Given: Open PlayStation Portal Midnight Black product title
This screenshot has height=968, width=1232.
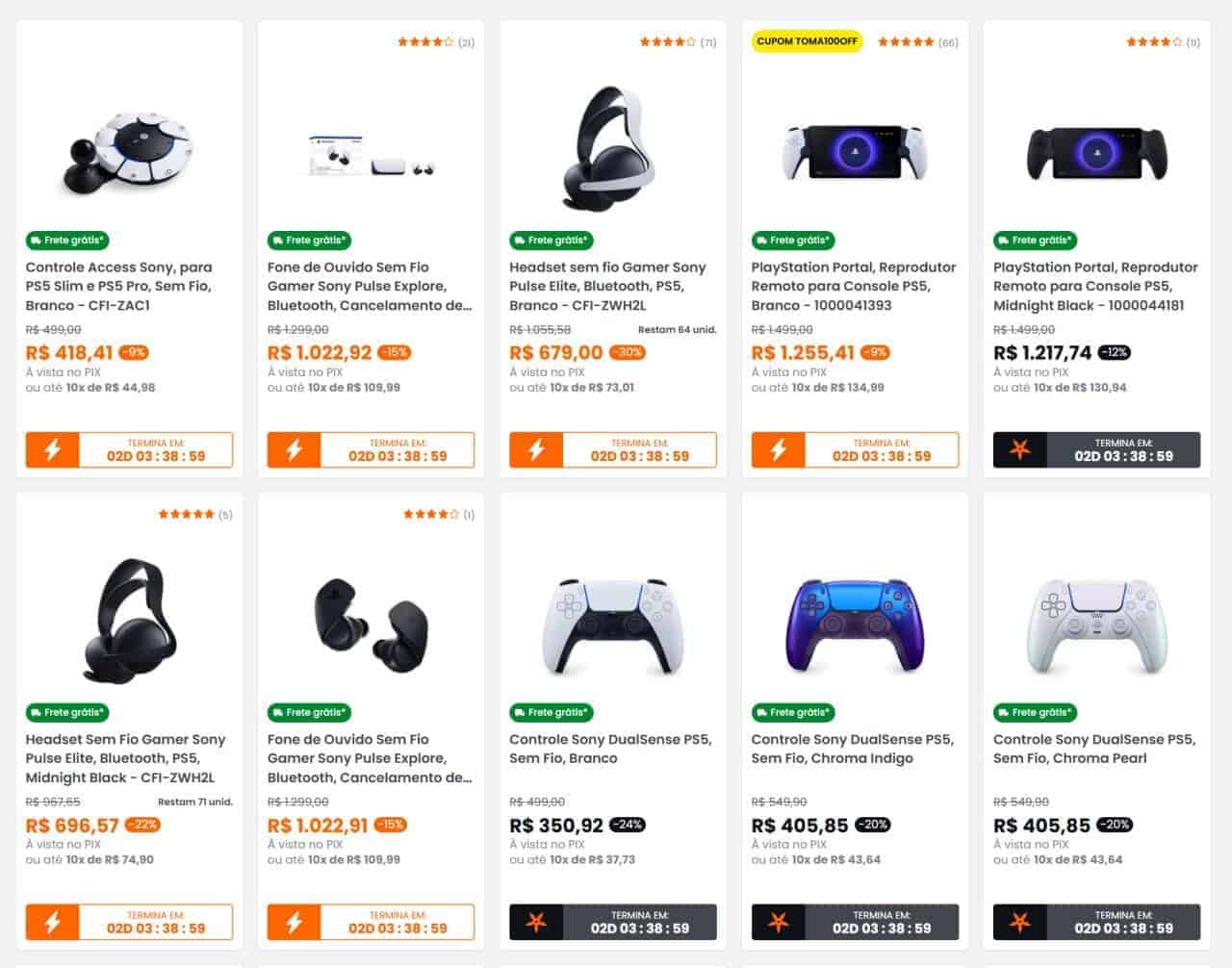Looking at the screenshot, I should tap(1095, 286).
